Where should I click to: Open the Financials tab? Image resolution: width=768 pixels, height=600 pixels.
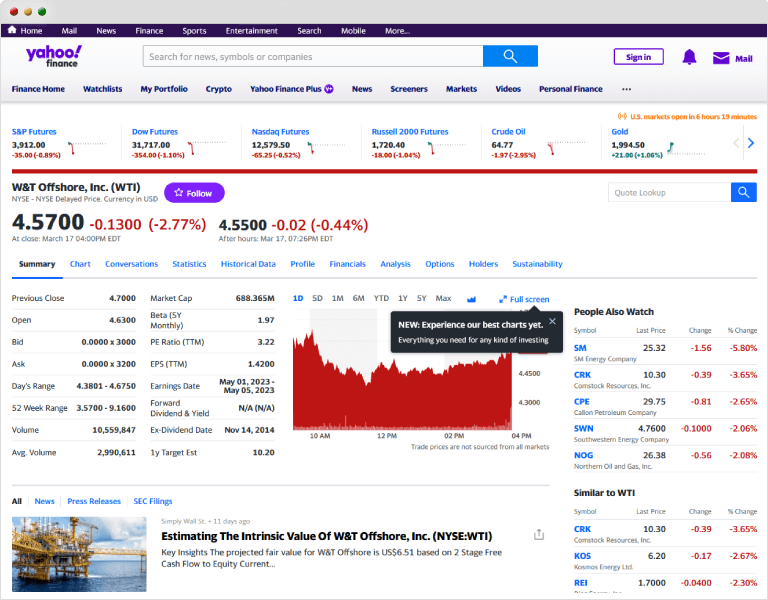(x=347, y=264)
